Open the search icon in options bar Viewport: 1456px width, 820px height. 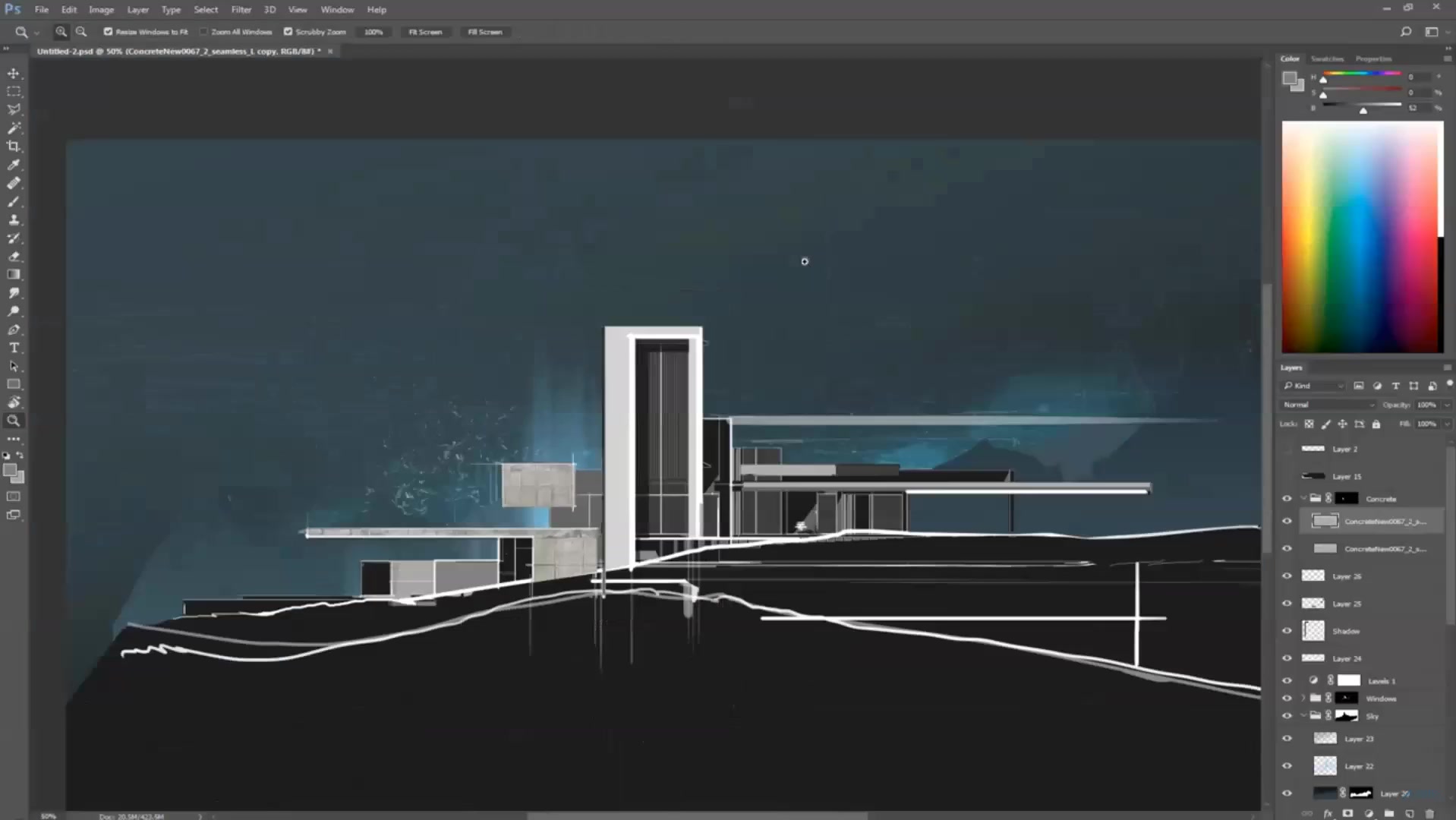coord(1406,32)
